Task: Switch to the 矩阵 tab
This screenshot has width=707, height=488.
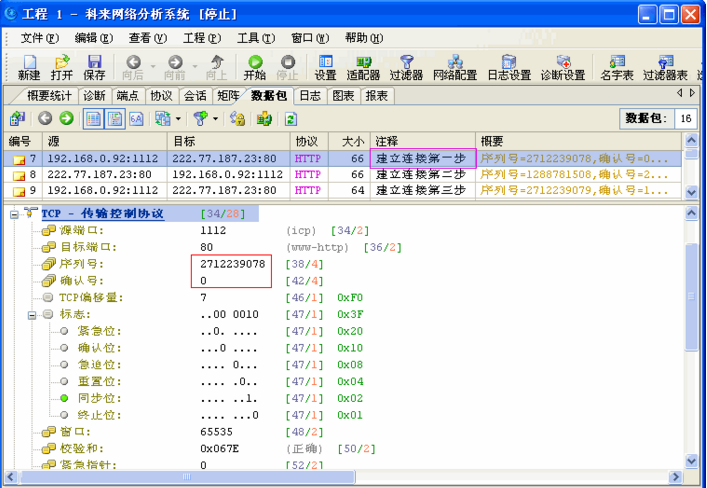Action: [x=228, y=96]
